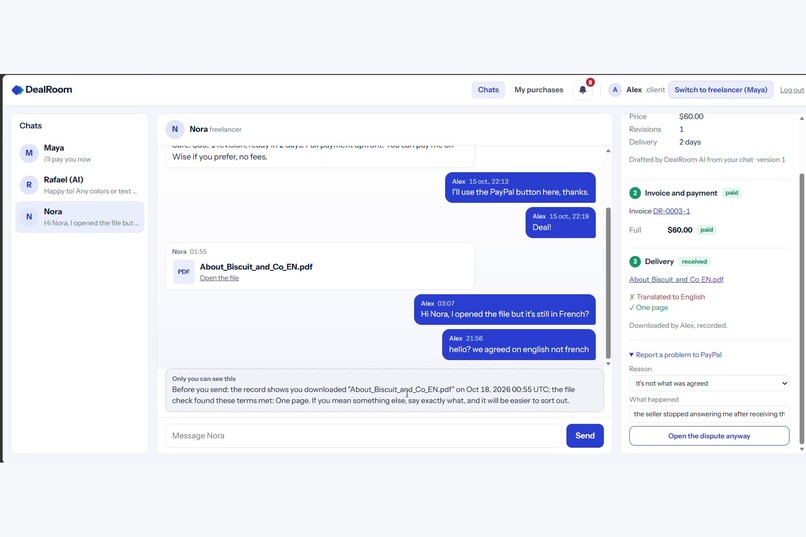Open About_Biscuit_and_Co_EN.pdf link under Delivery
This screenshot has height=537, width=806.
pos(676,279)
